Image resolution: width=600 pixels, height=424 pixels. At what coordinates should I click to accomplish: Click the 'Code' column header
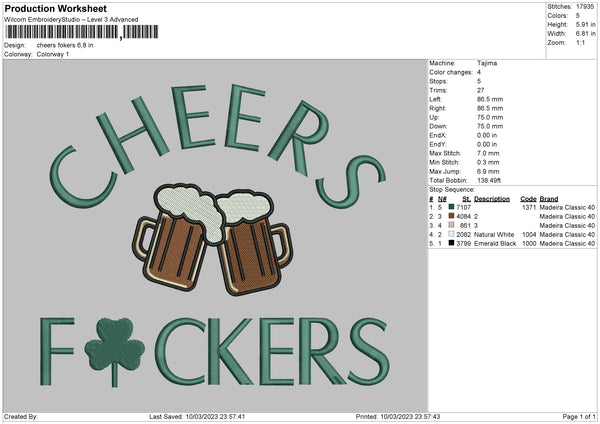tap(528, 199)
